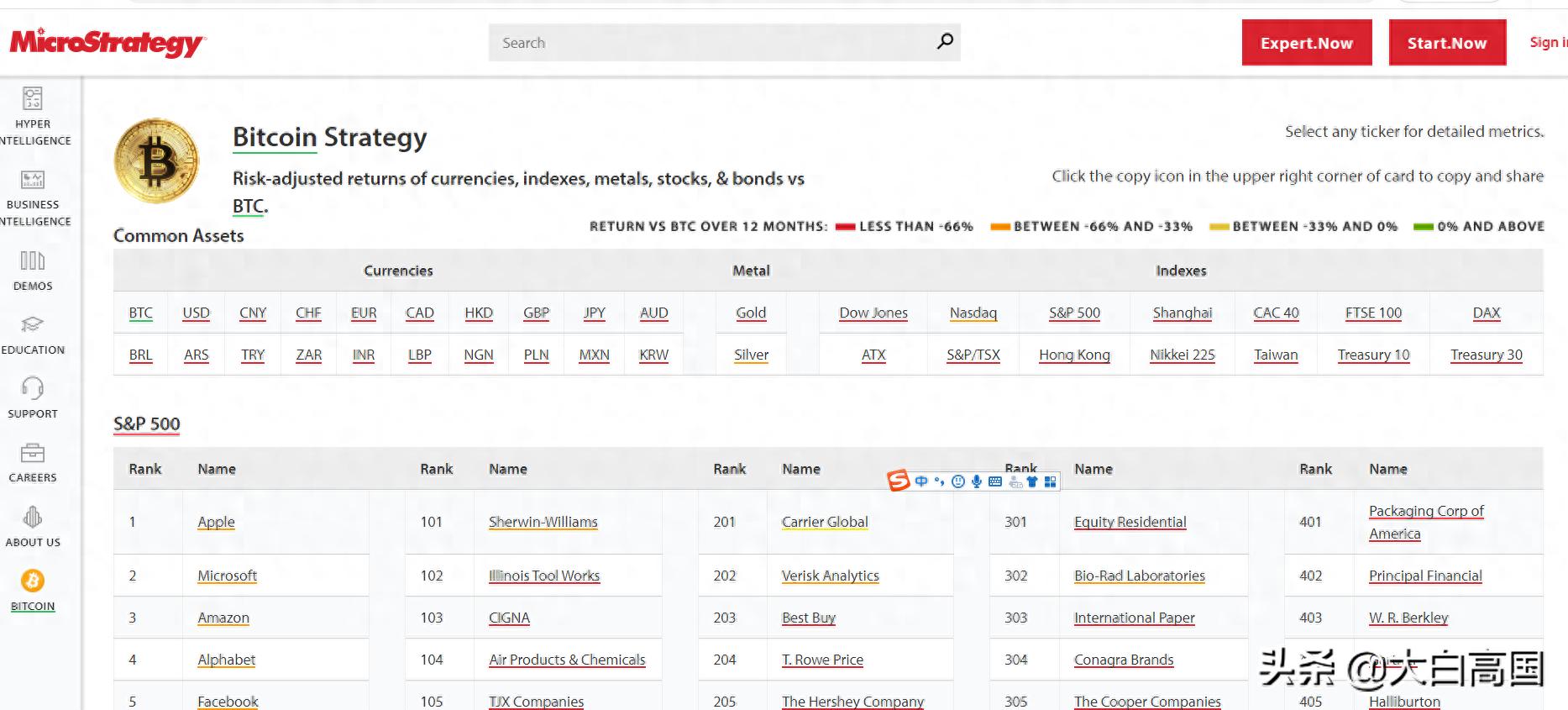Open Bitcoin sidebar icon
Screen dimensions: 1568x710
point(33,581)
